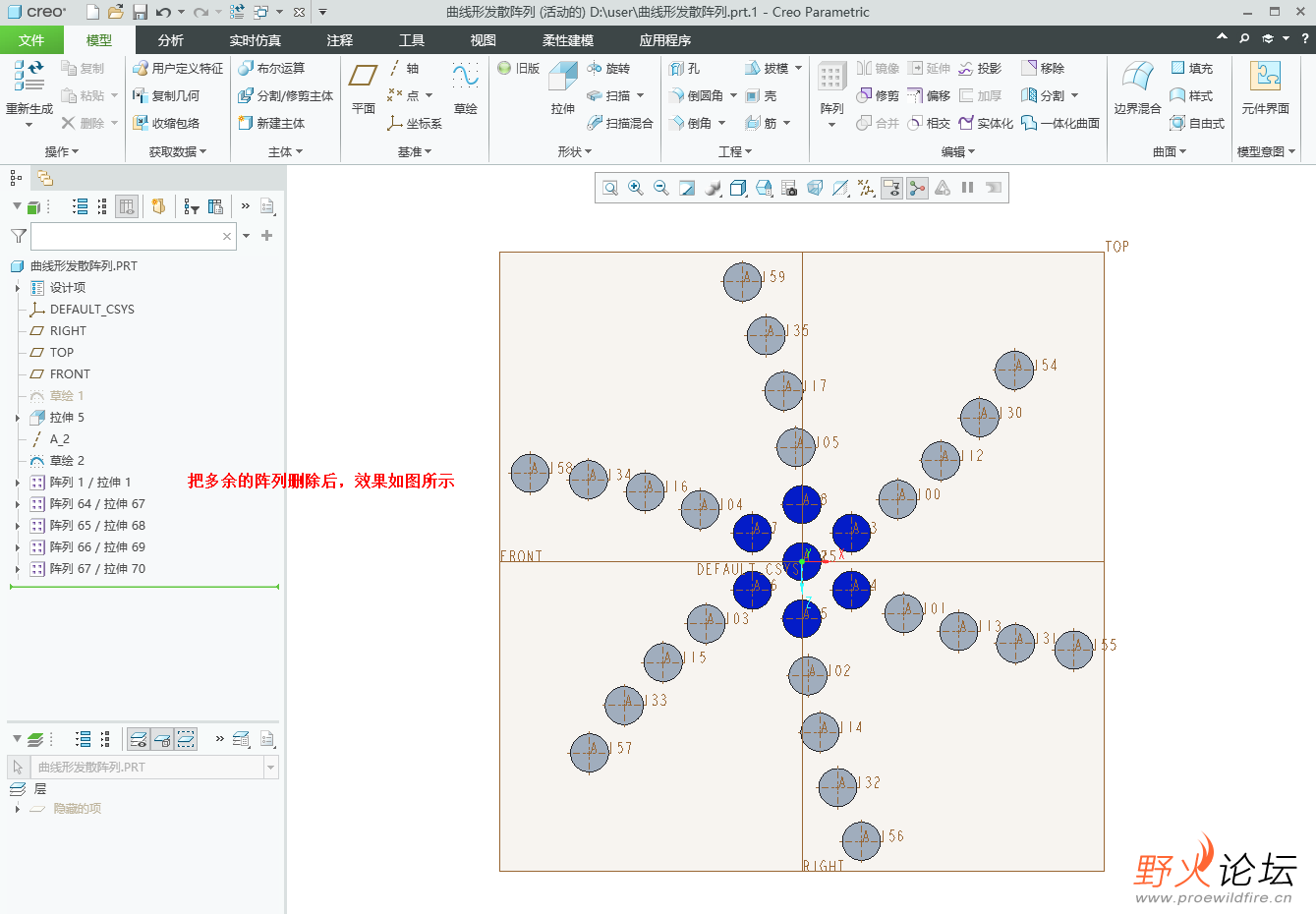Expand the 设计项 tree node
Screen dimensions: 1316x914
point(18,288)
